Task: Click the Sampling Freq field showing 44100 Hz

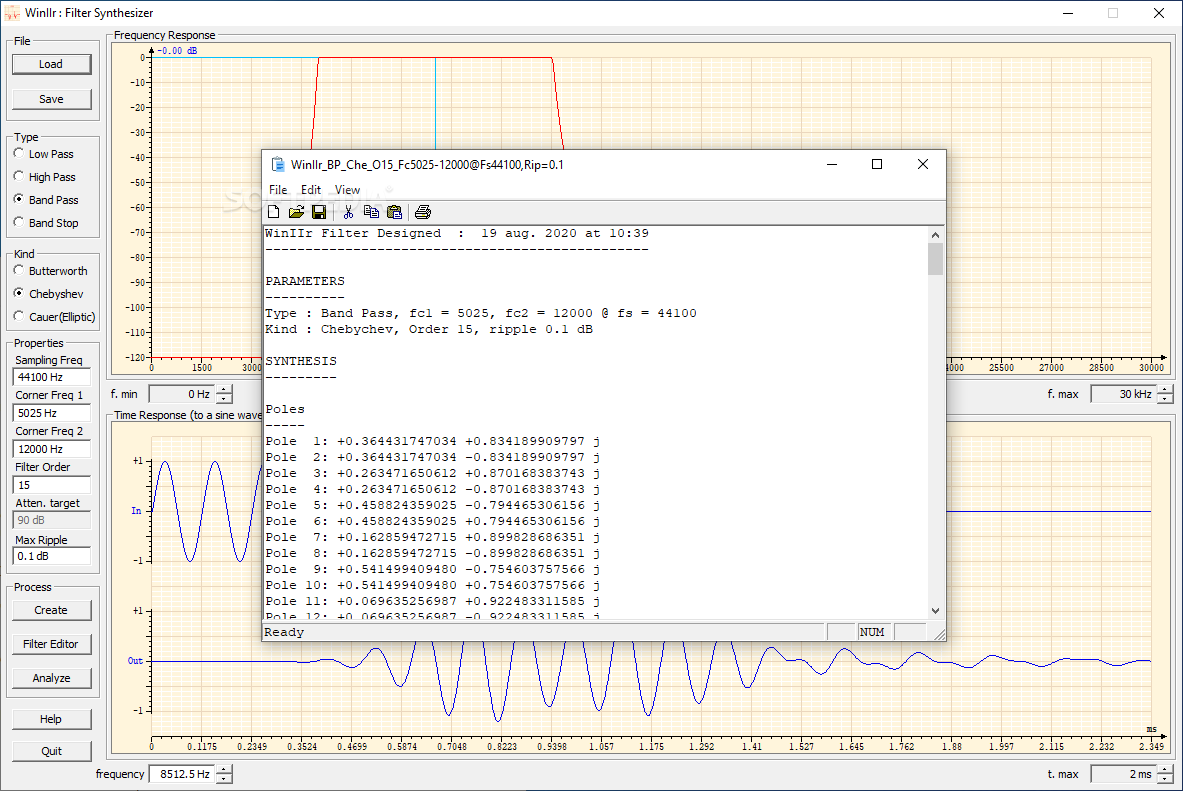Action: [x=52, y=377]
